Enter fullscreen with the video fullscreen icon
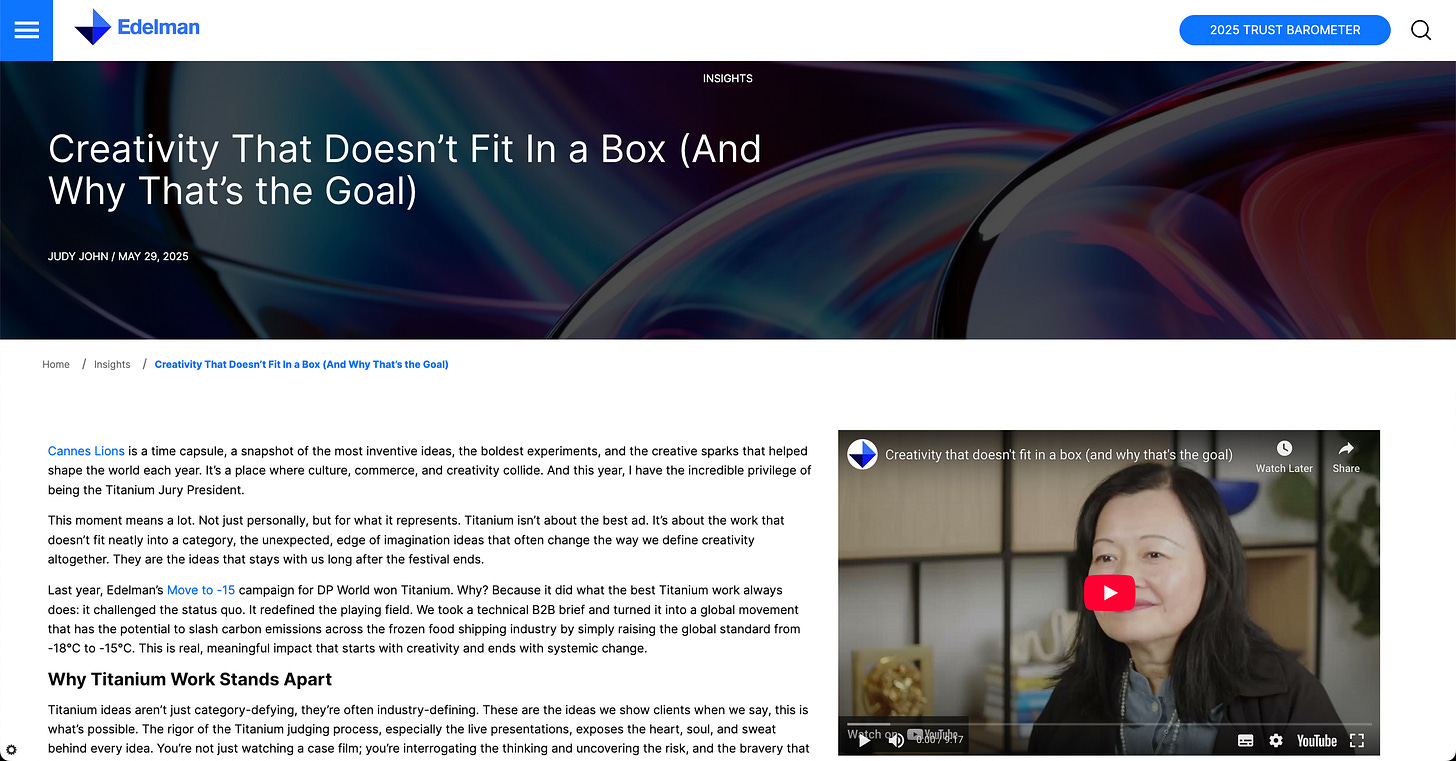The width and height of the screenshot is (1456, 761). tap(1357, 741)
